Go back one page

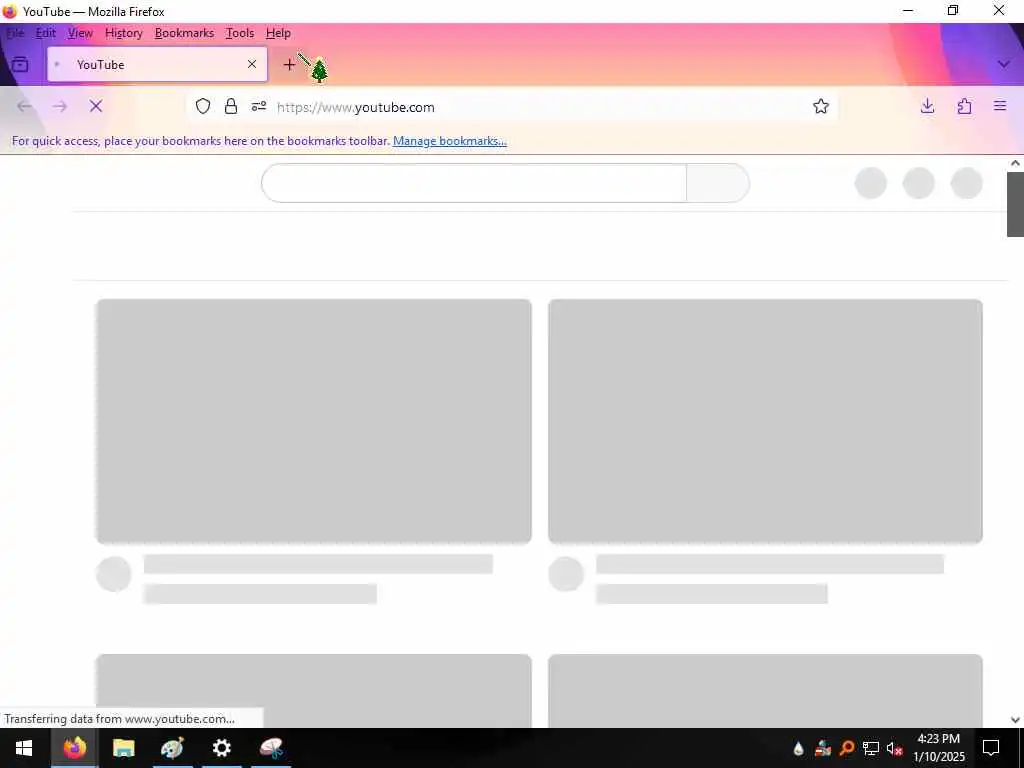tap(25, 106)
